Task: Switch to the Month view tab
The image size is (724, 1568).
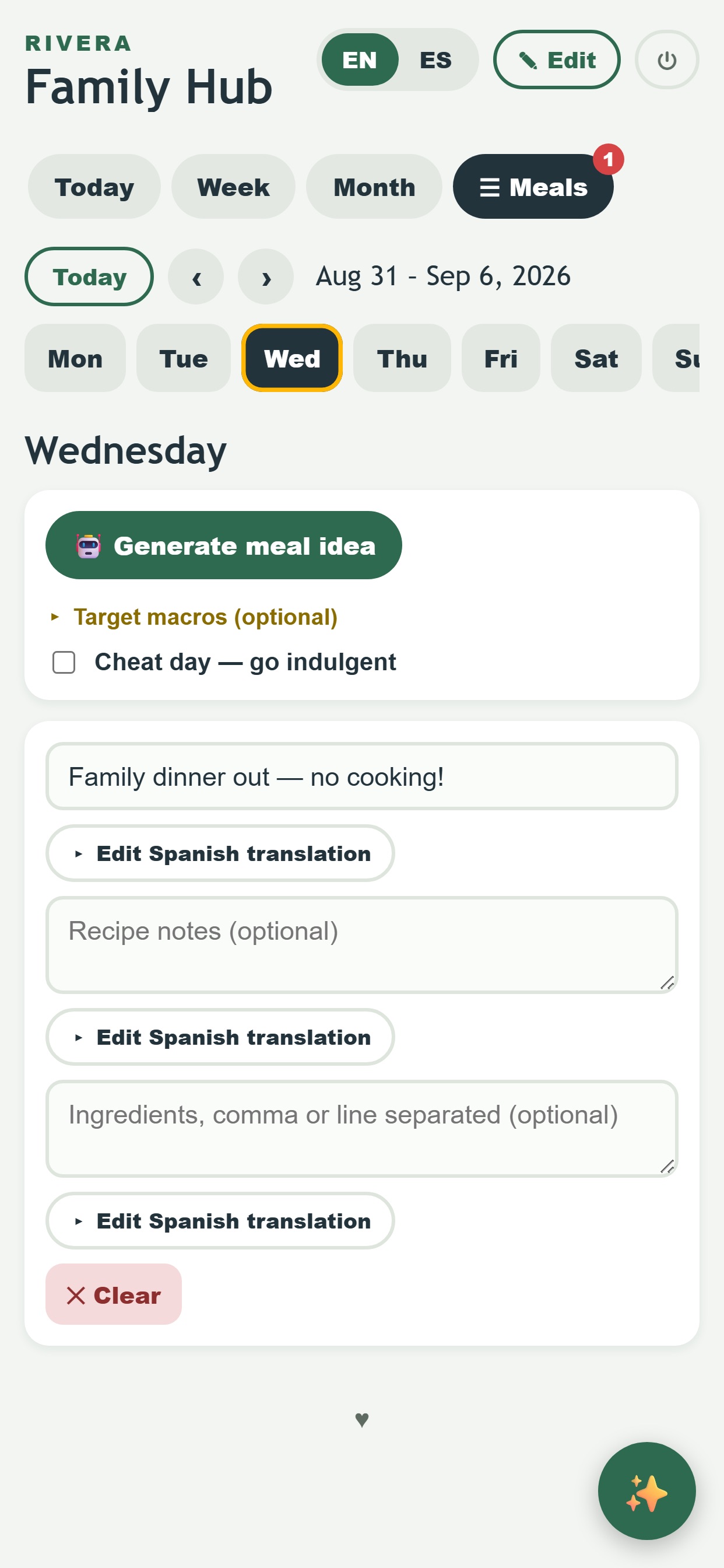Action: coord(374,187)
